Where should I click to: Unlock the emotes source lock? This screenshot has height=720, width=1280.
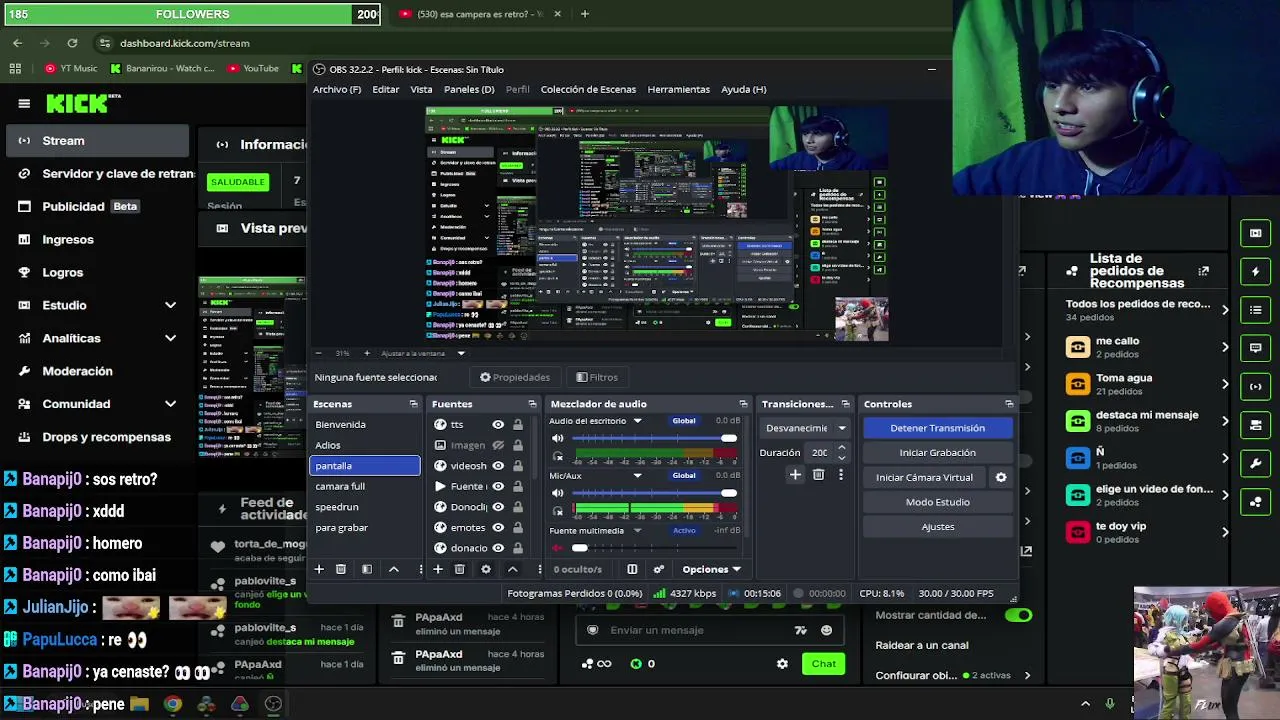[517, 527]
